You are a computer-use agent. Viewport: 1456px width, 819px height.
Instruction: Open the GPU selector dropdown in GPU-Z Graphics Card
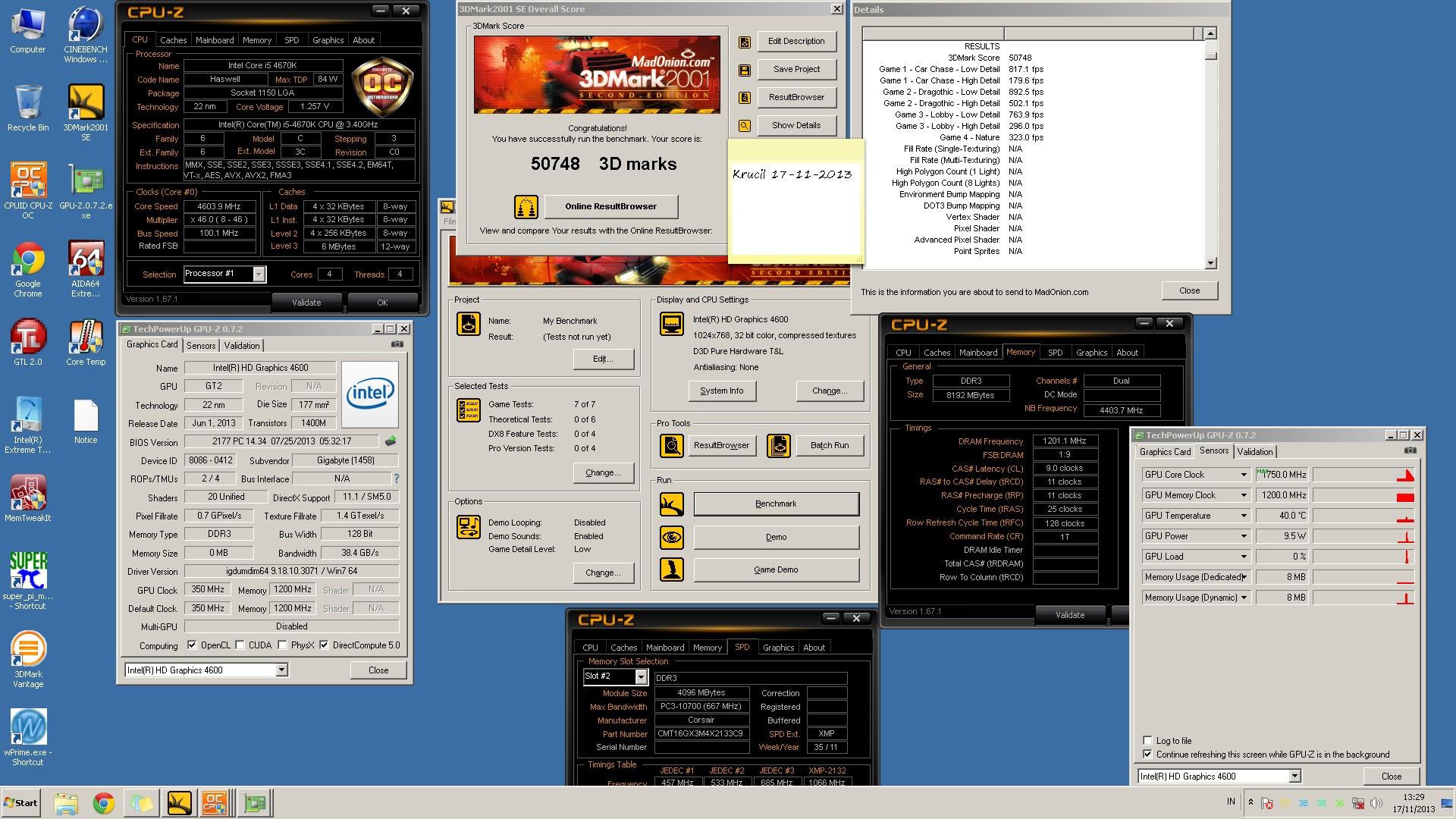click(x=281, y=670)
